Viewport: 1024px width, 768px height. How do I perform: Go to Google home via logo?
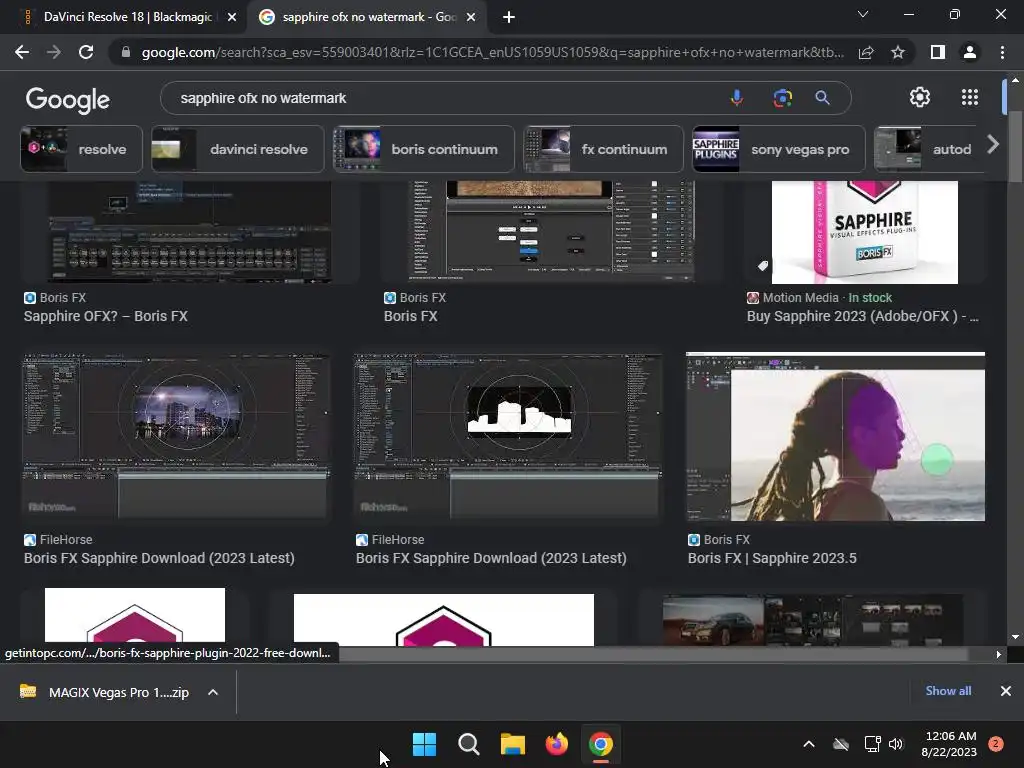point(68,100)
